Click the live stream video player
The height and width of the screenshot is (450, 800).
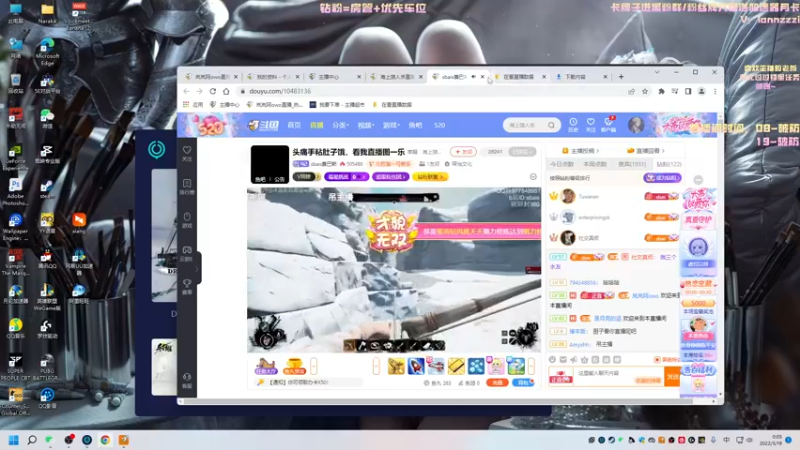point(394,270)
